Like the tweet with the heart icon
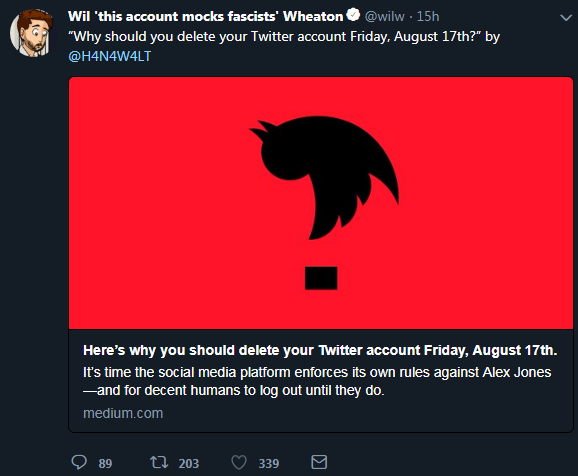Viewport: 578px width, 476px height. click(x=239, y=462)
